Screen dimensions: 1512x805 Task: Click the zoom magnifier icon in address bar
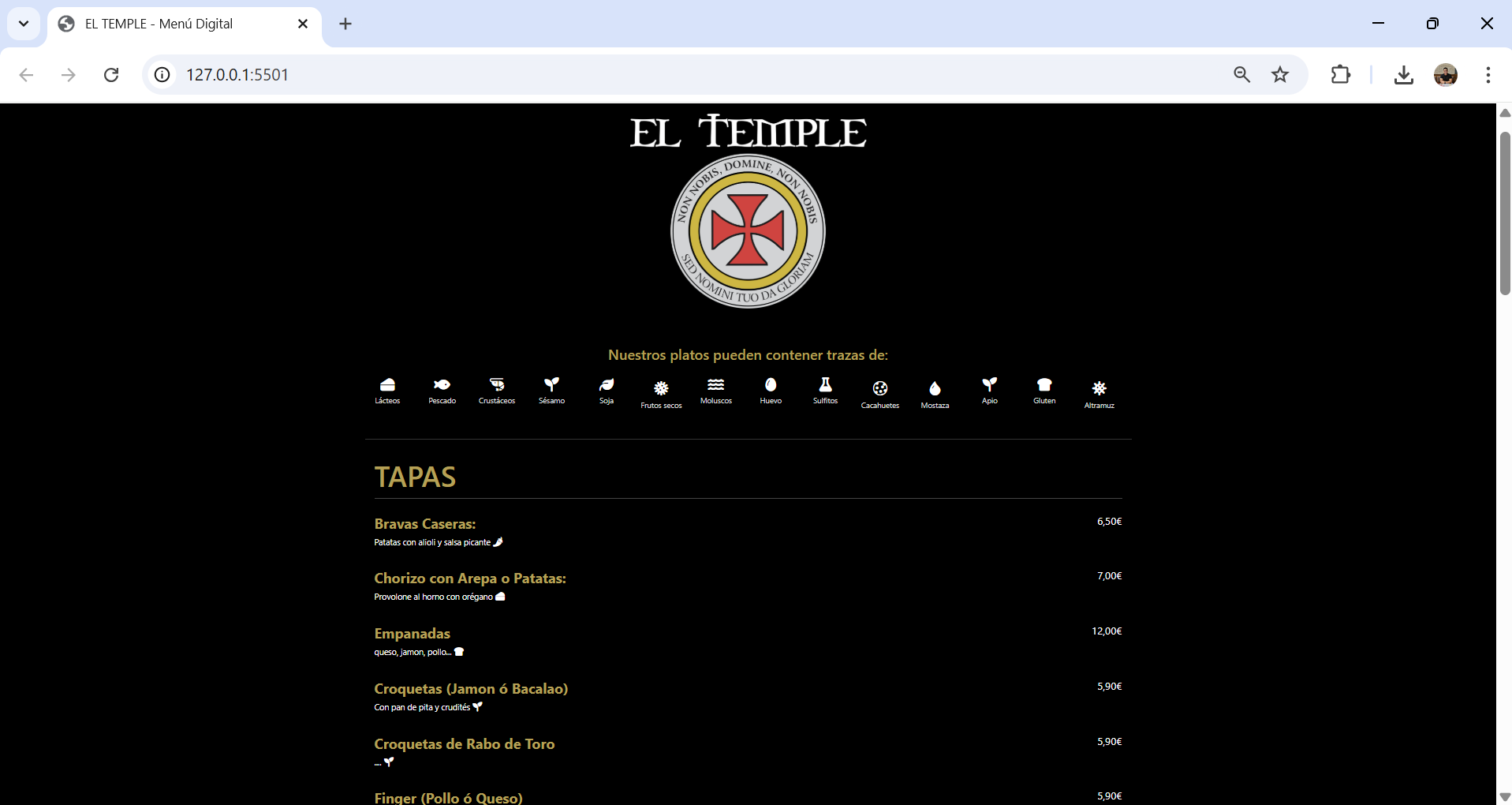tap(1242, 75)
